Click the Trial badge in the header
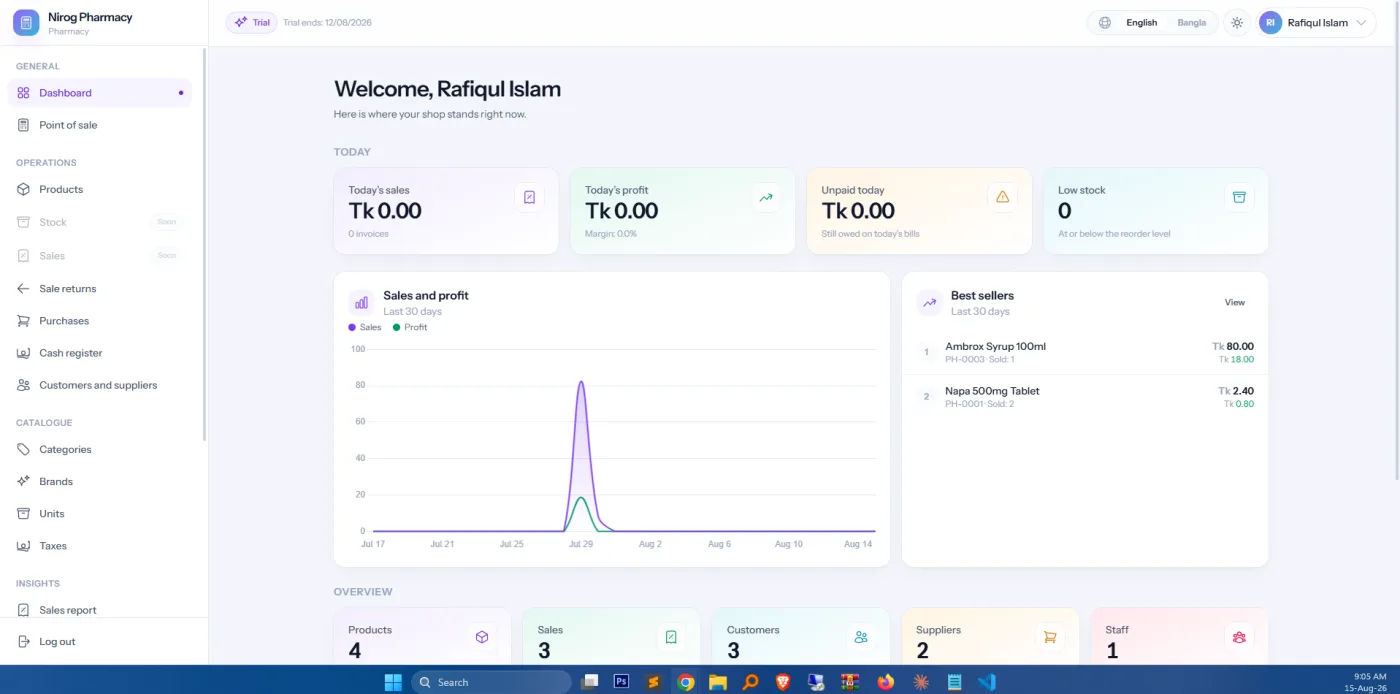 (252, 22)
